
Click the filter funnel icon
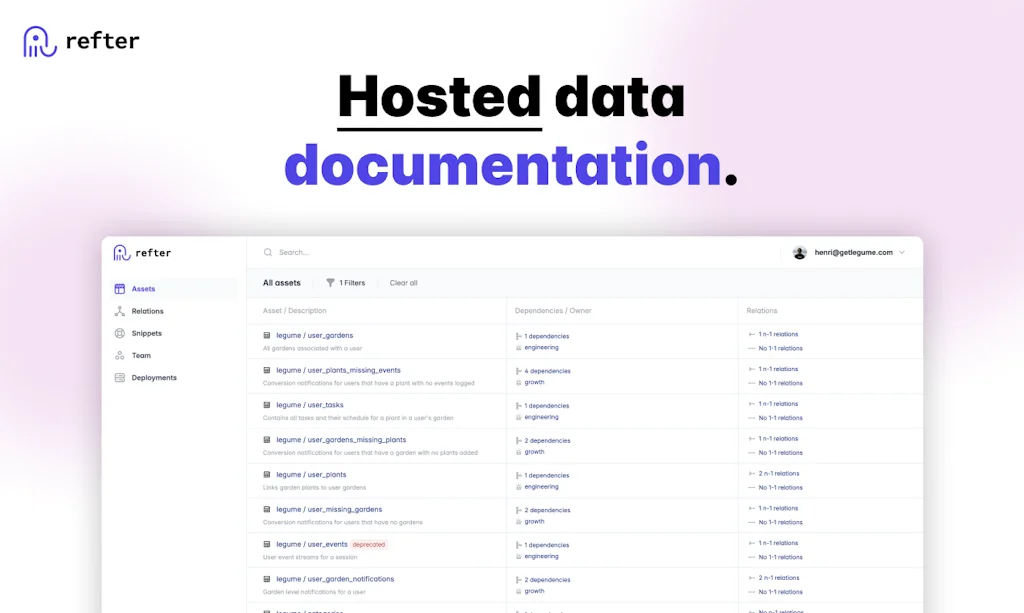[x=330, y=283]
